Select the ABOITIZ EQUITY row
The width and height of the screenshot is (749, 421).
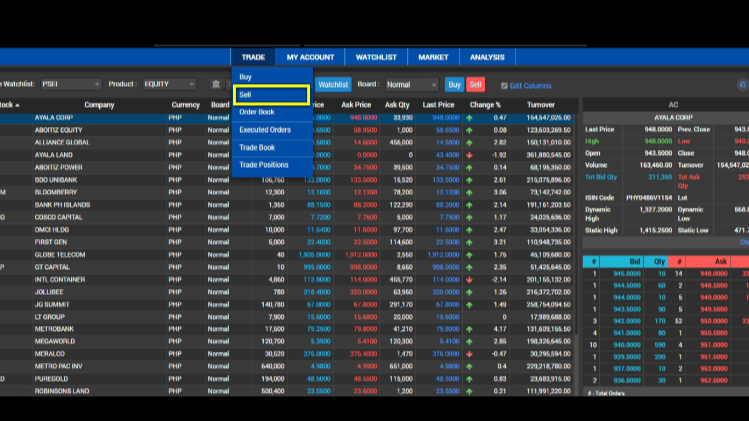click(287, 130)
